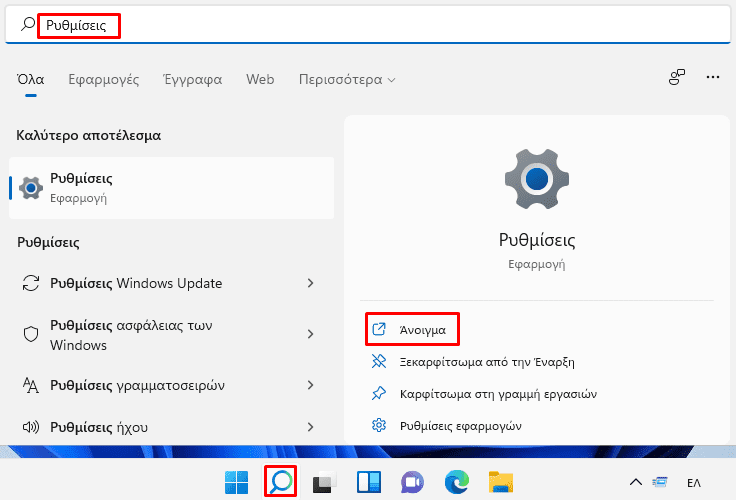
Task: Open Ρυθμίσεις γραμματοσειρών result
Action: [171, 385]
